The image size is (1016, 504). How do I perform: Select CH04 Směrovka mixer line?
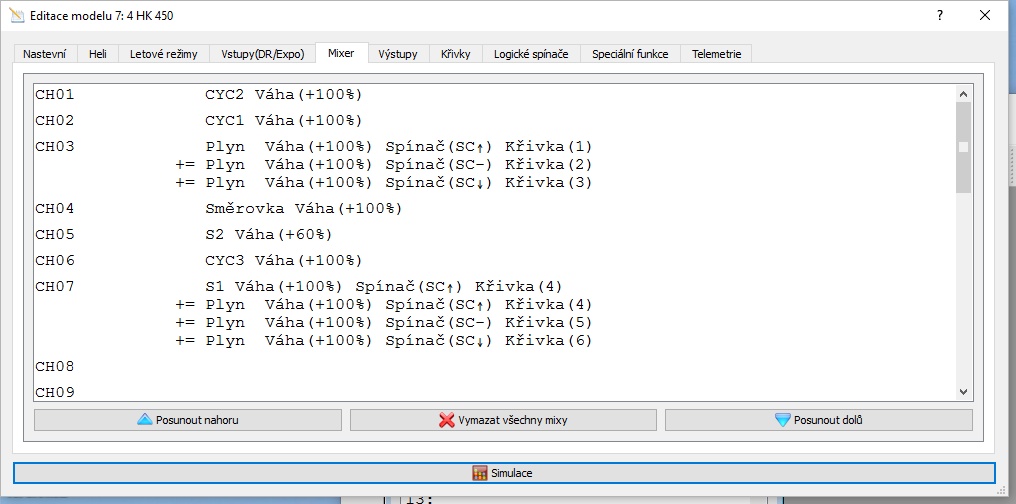click(303, 209)
